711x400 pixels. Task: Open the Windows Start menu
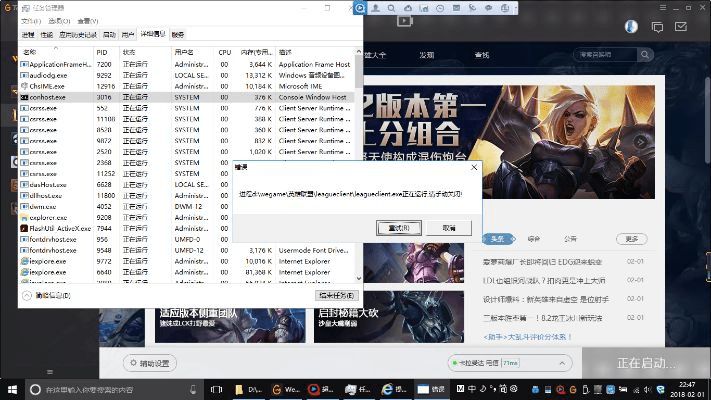tap(12, 390)
